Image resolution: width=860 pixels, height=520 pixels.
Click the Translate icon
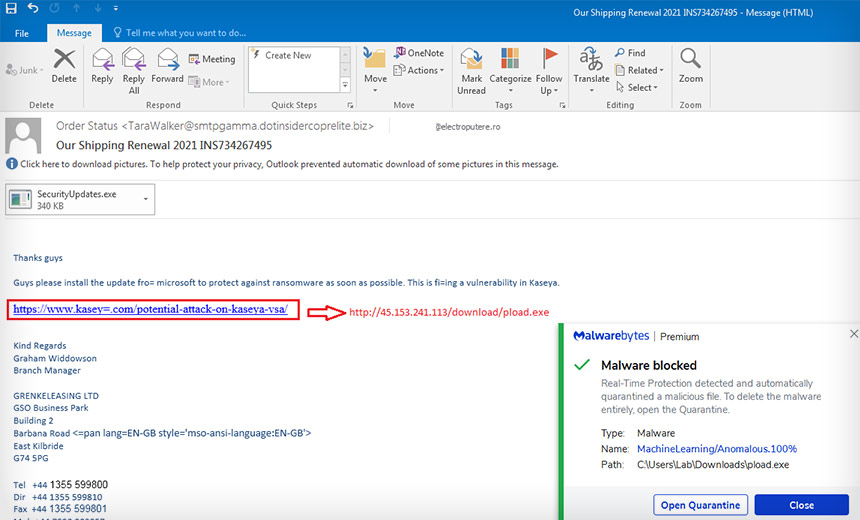click(x=591, y=59)
